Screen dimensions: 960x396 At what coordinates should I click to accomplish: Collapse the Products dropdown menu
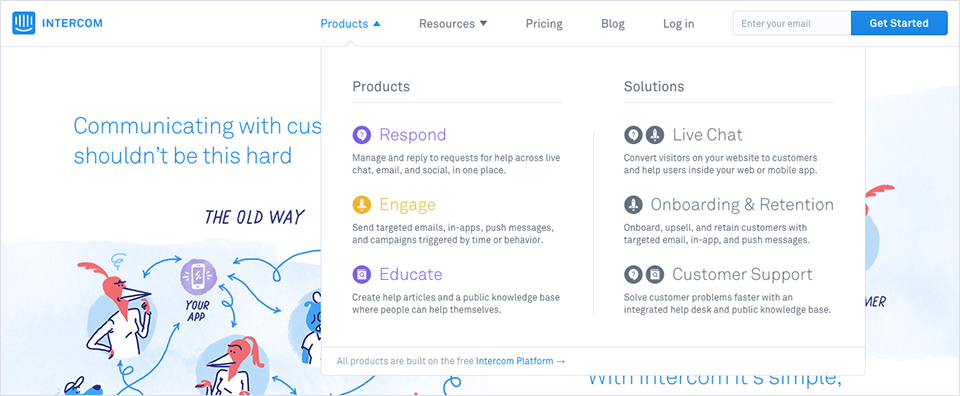(351, 24)
